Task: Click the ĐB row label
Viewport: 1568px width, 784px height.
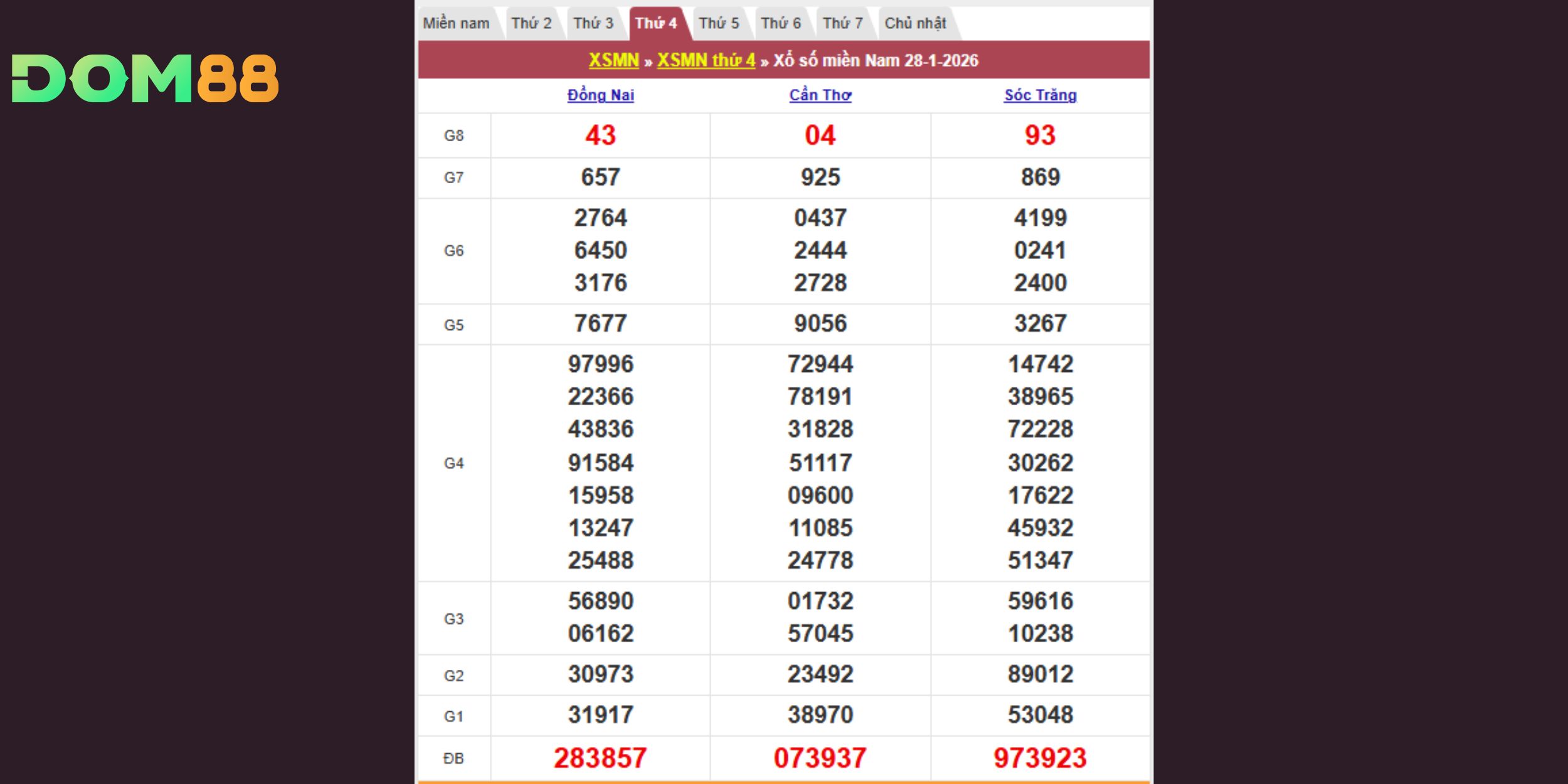Action: (453, 758)
